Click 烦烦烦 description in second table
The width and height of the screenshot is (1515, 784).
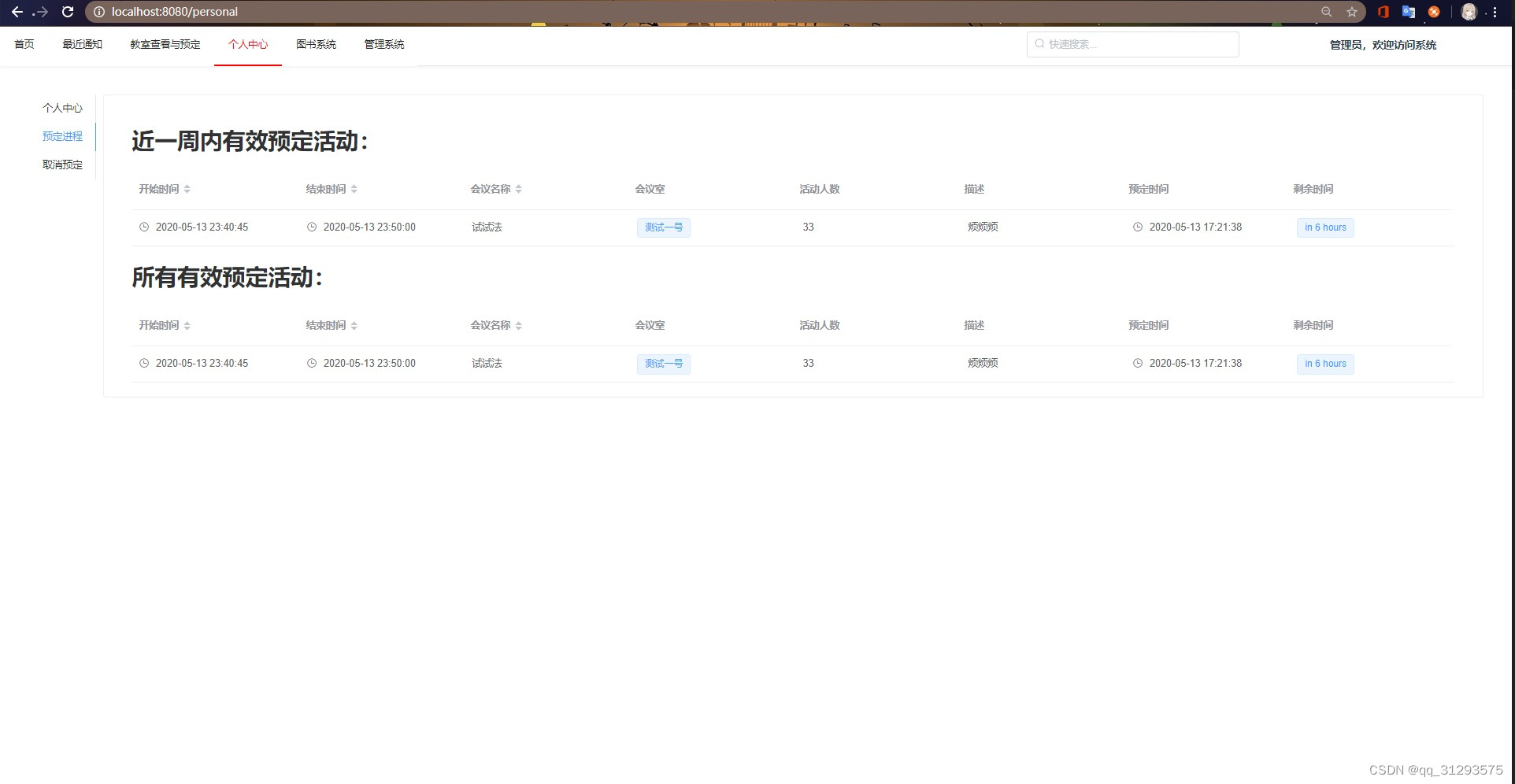(983, 363)
